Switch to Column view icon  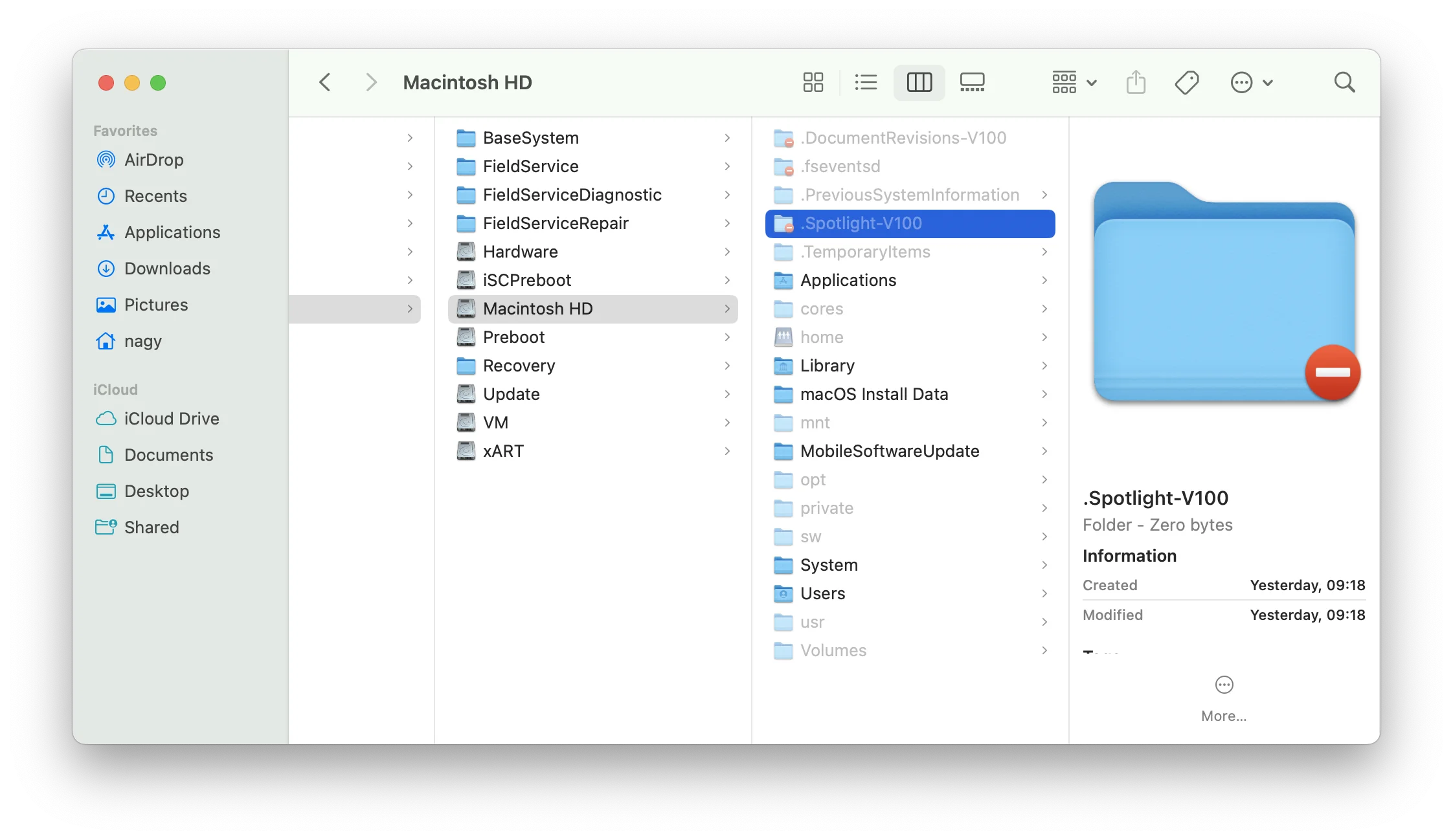[918, 82]
